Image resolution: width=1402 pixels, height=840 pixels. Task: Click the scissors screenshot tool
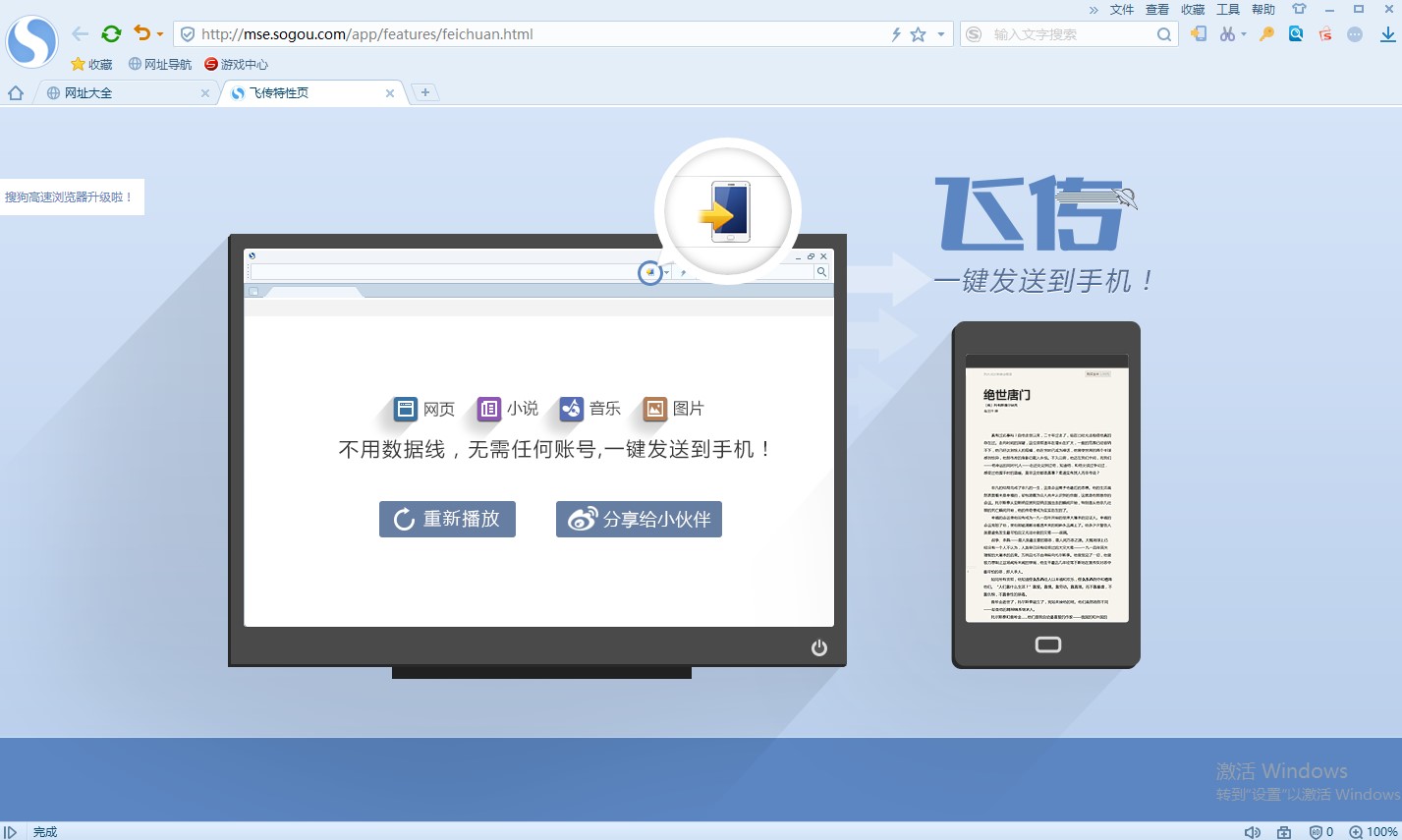tap(1227, 34)
